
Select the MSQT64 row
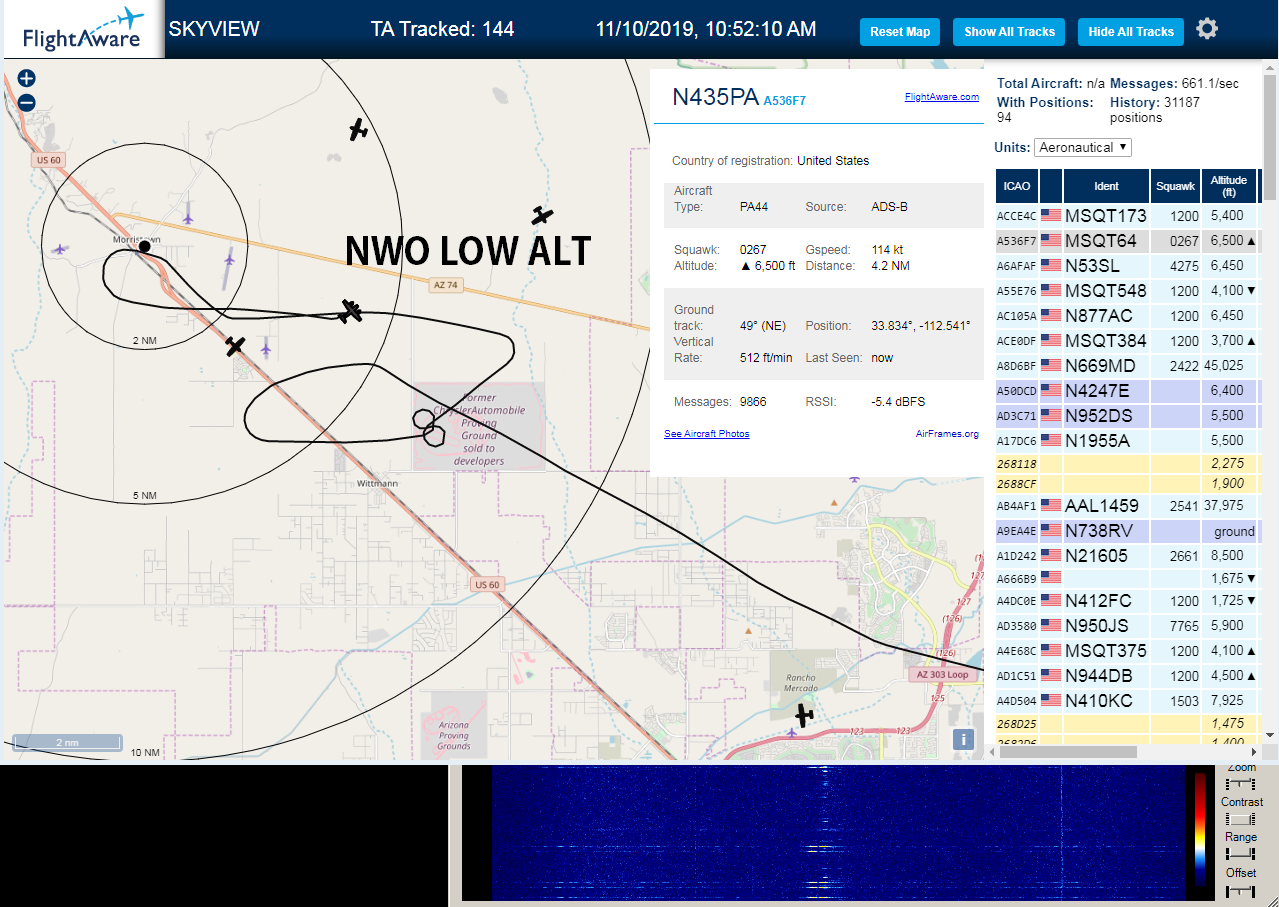click(1128, 240)
